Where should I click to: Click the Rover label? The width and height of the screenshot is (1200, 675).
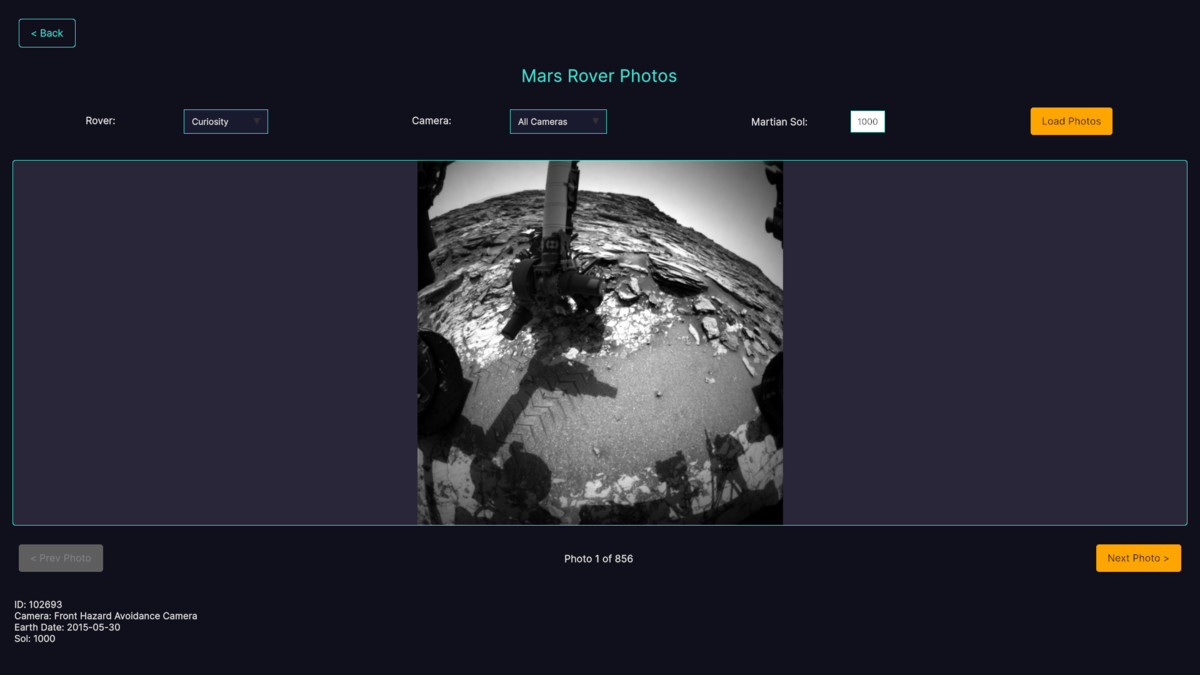point(100,121)
